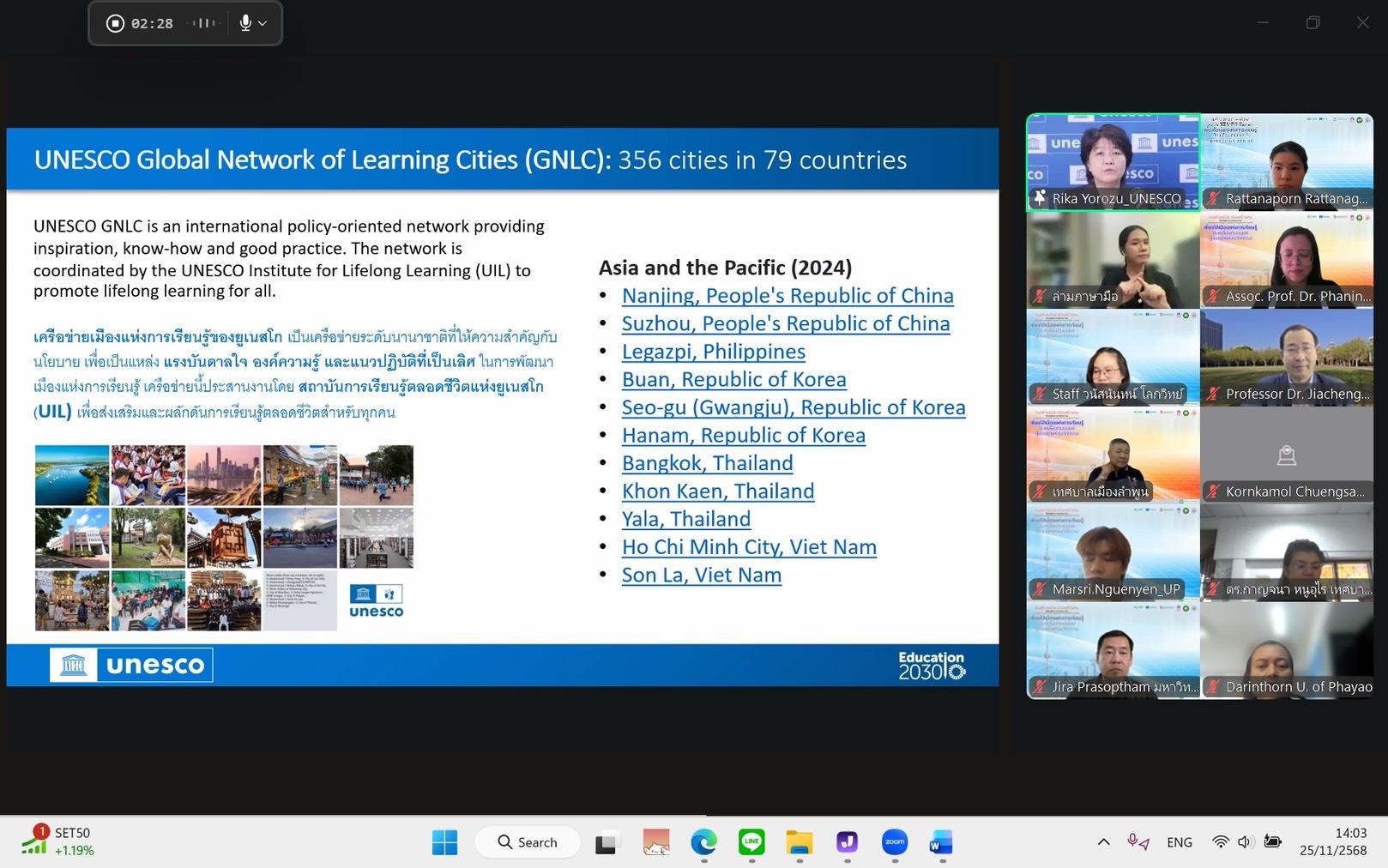This screenshot has height=868, width=1388.
Task: Open the Windows Start menu
Action: [444, 842]
